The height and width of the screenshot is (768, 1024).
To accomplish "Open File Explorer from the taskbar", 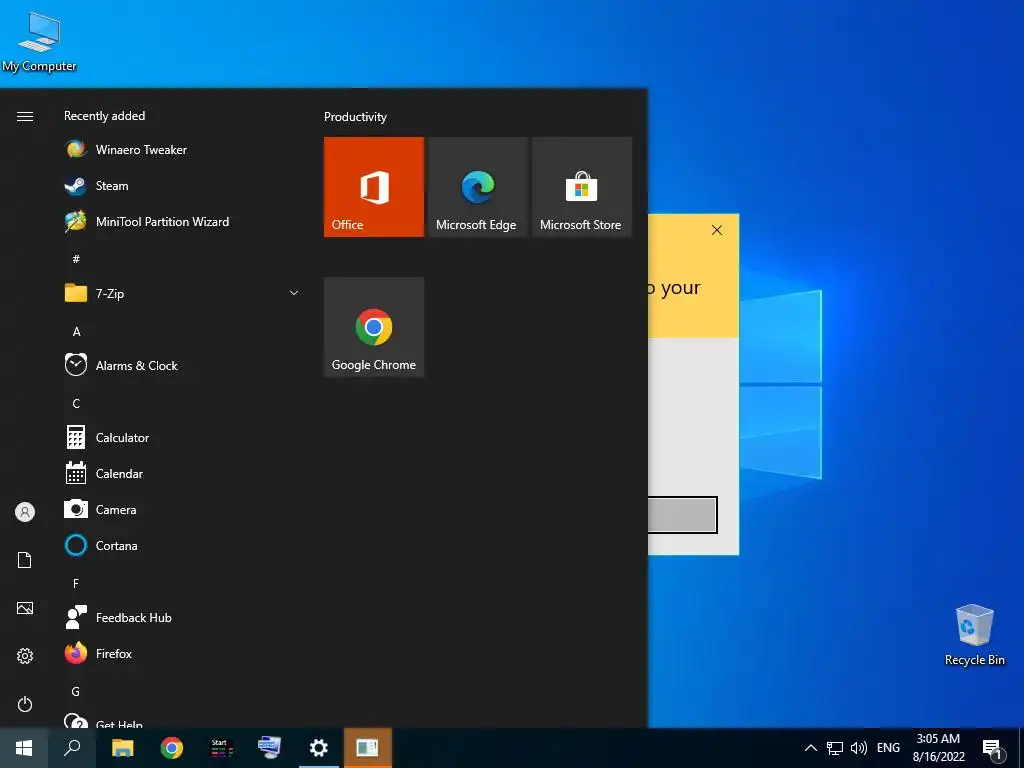I will pyautogui.click(x=122, y=748).
